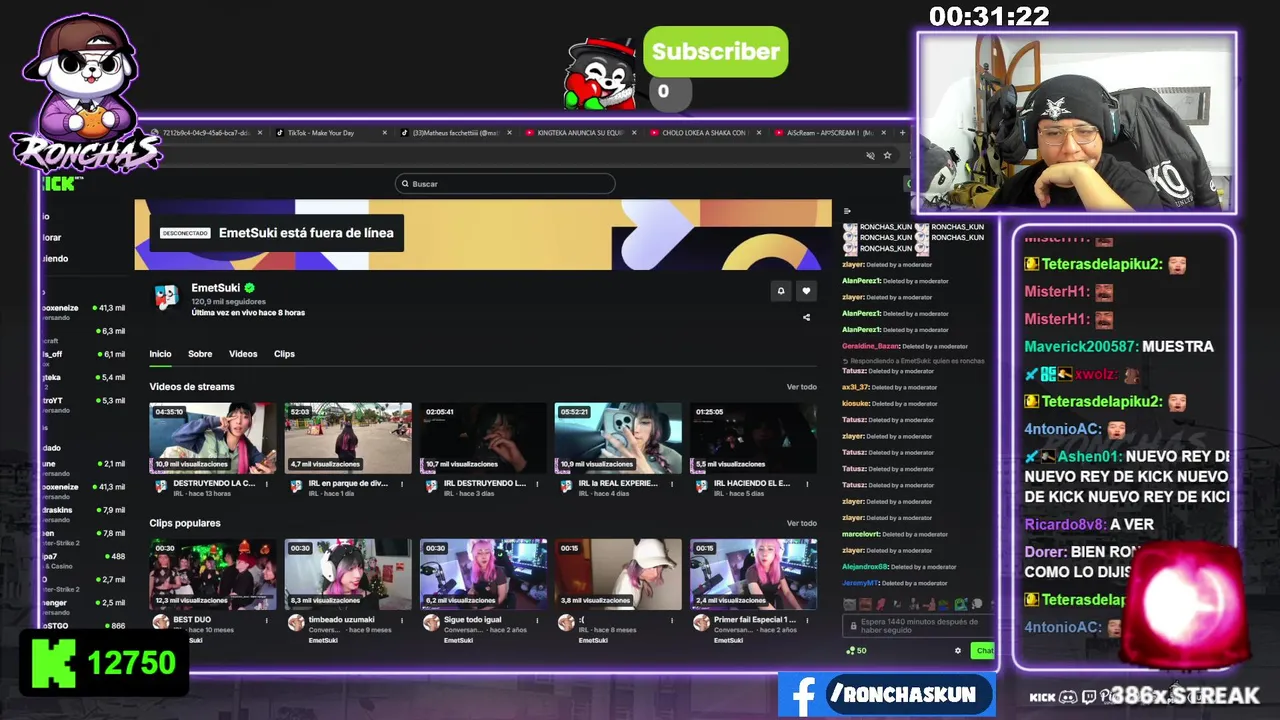Open the IRL la REAL EXPERIE... thumbnail
The image size is (1280, 720).
point(618,438)
